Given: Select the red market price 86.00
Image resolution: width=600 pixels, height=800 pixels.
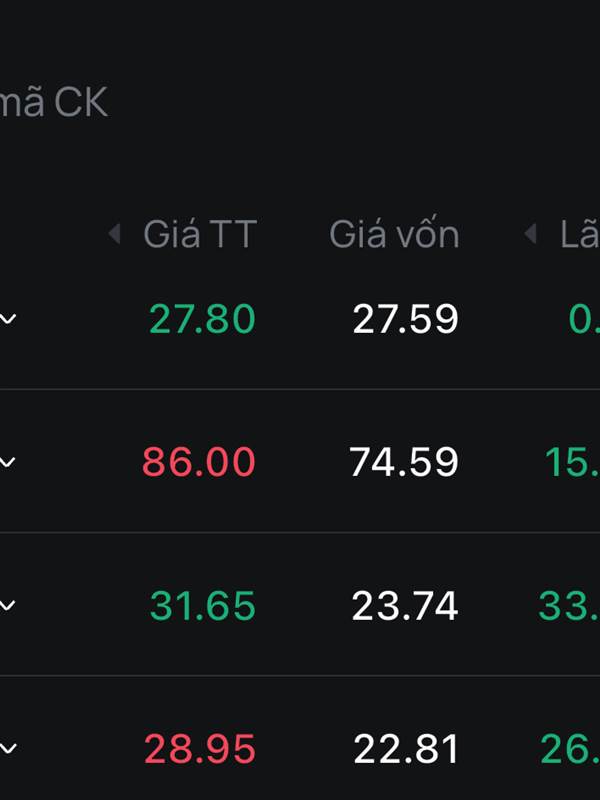Looking at the screenshot, I should (198, 462).
